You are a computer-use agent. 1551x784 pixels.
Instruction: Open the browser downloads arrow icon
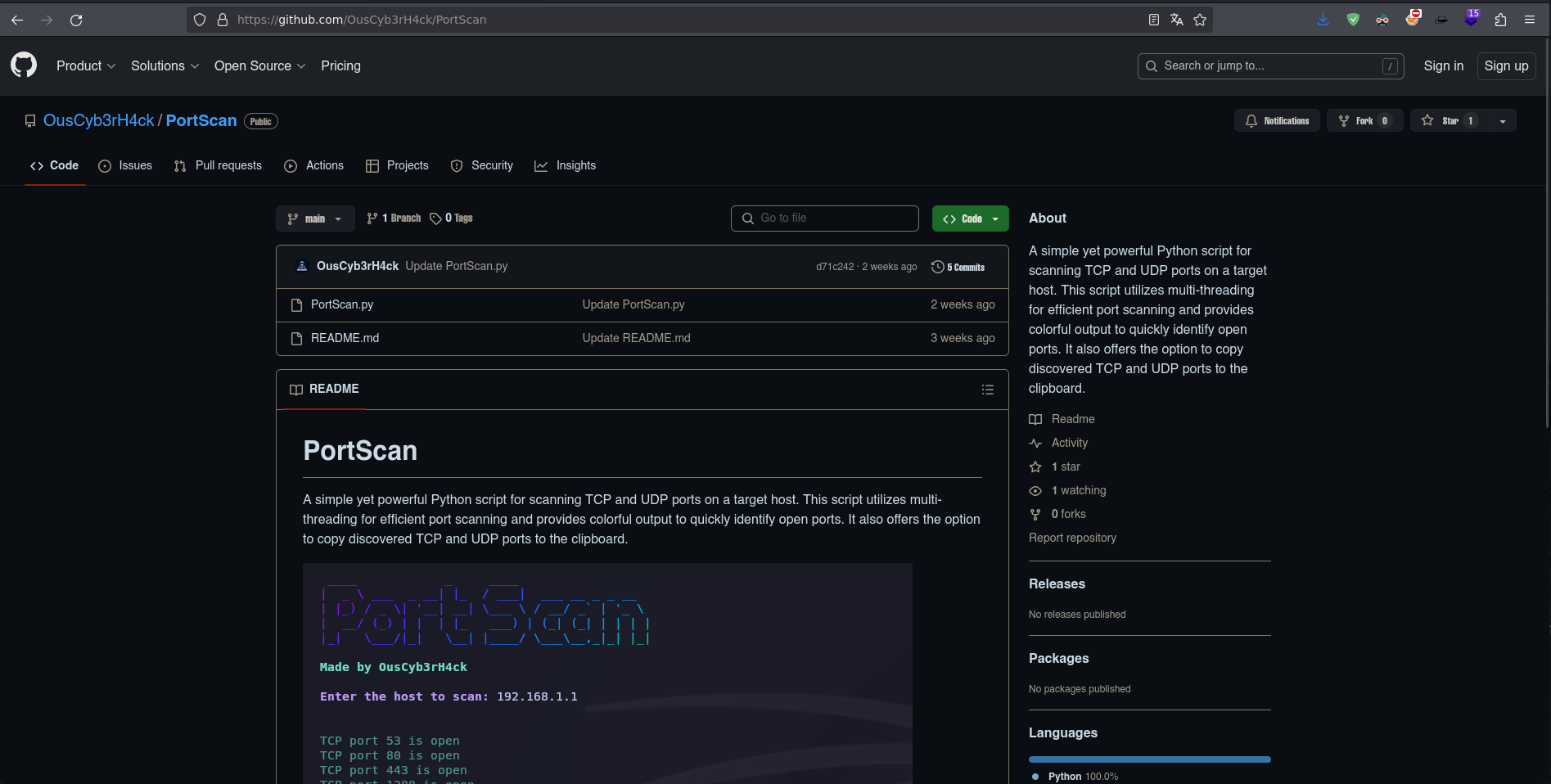point(1323,20)
